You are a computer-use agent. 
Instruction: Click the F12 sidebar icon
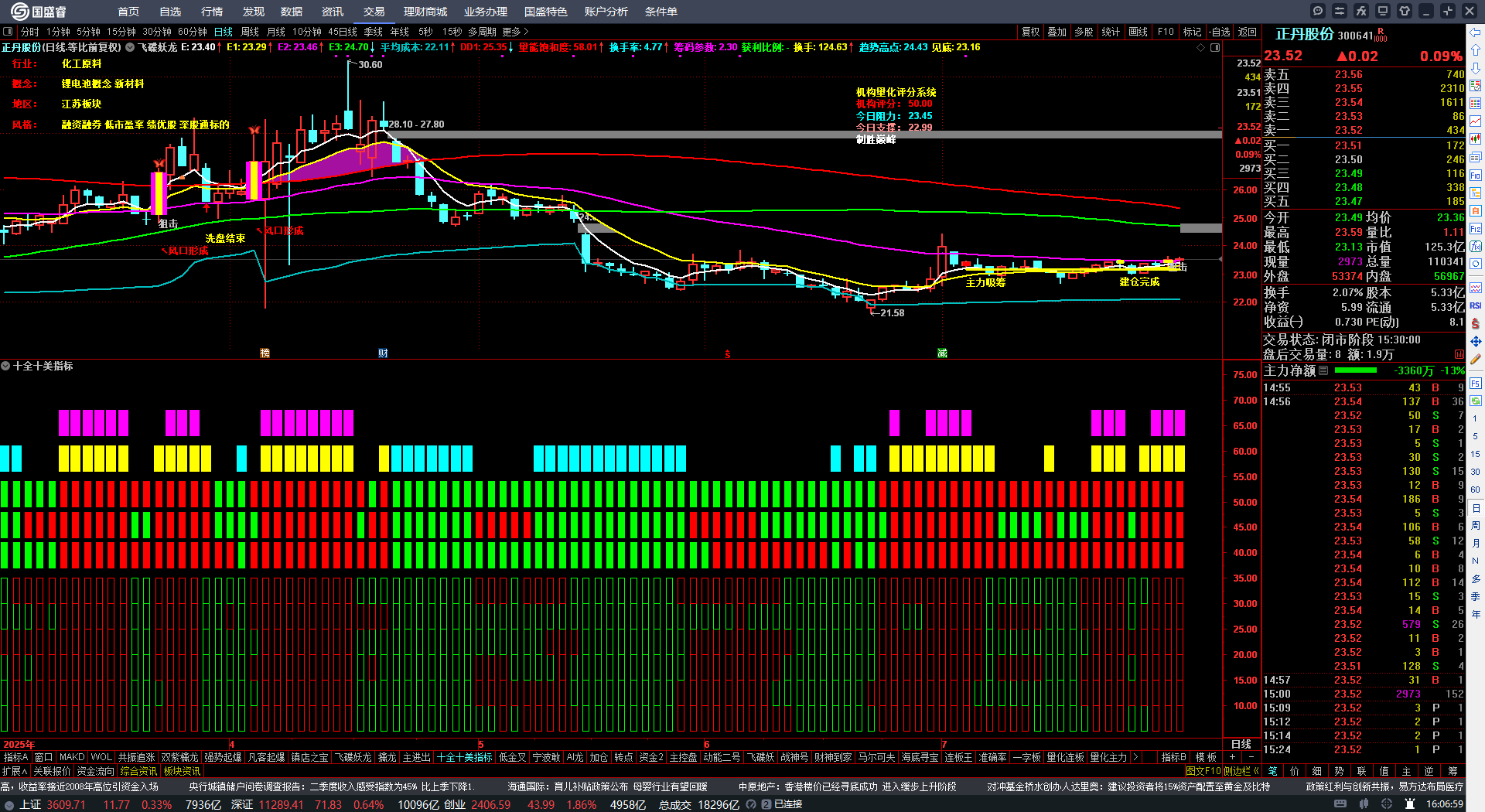(1476, 229)
